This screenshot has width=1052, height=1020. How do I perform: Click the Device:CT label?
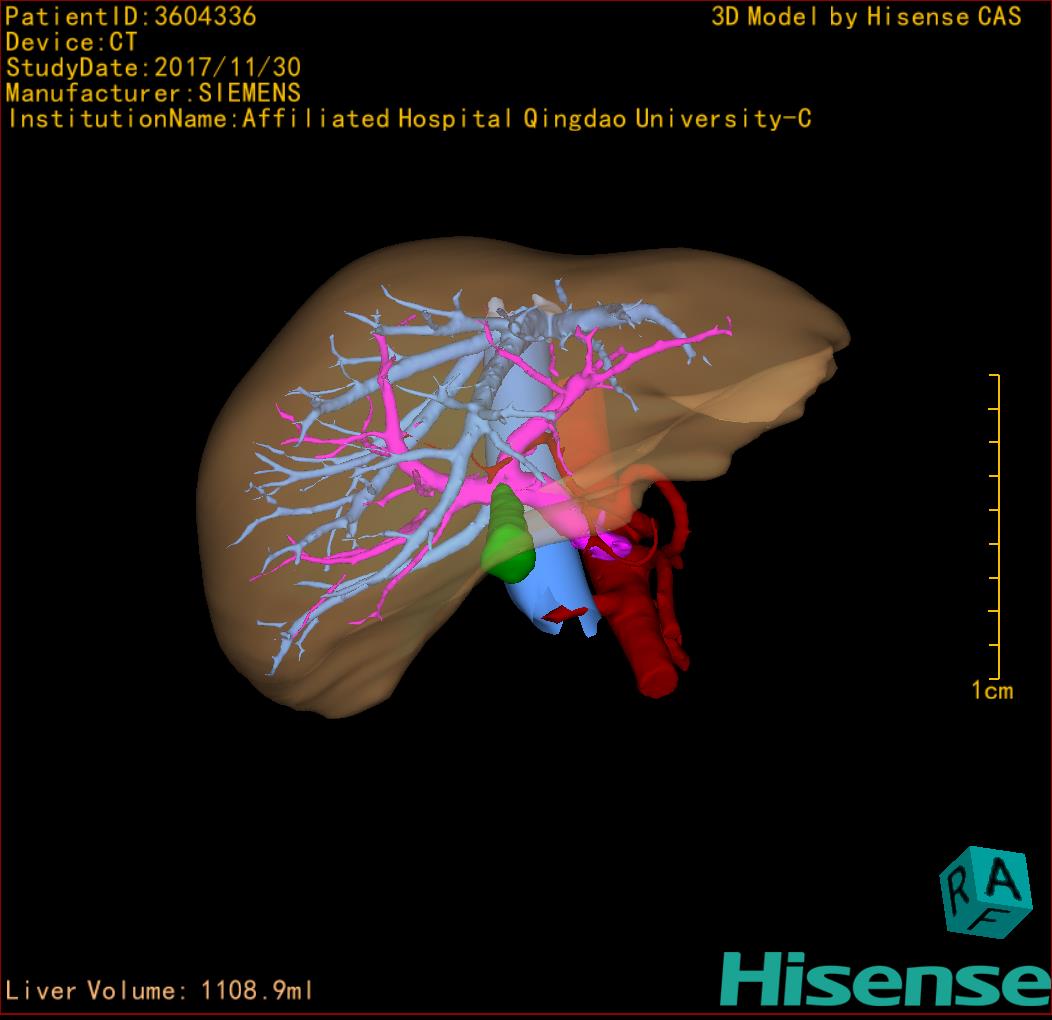tap(72, 43)
